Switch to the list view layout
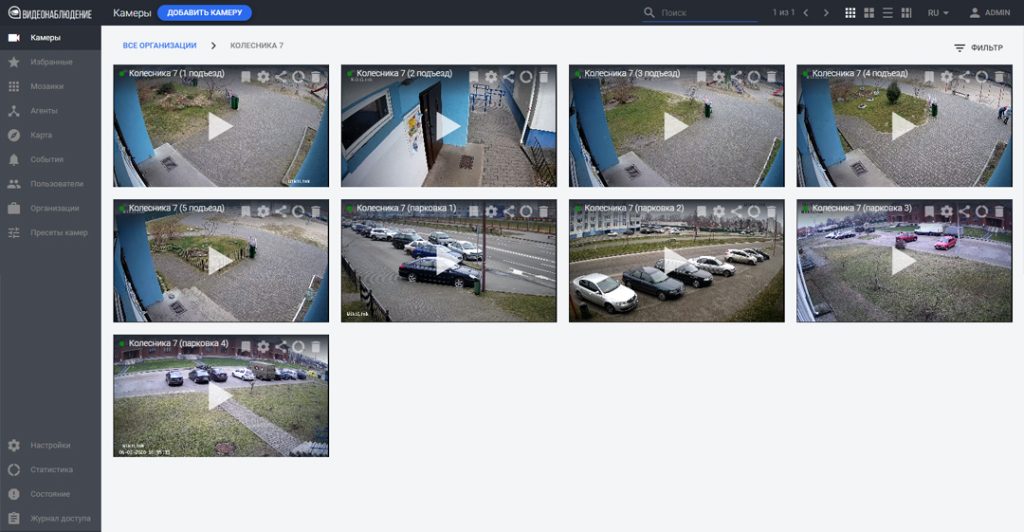The width and height of the screenshot is (1024, 532). [x=887, y=13]
